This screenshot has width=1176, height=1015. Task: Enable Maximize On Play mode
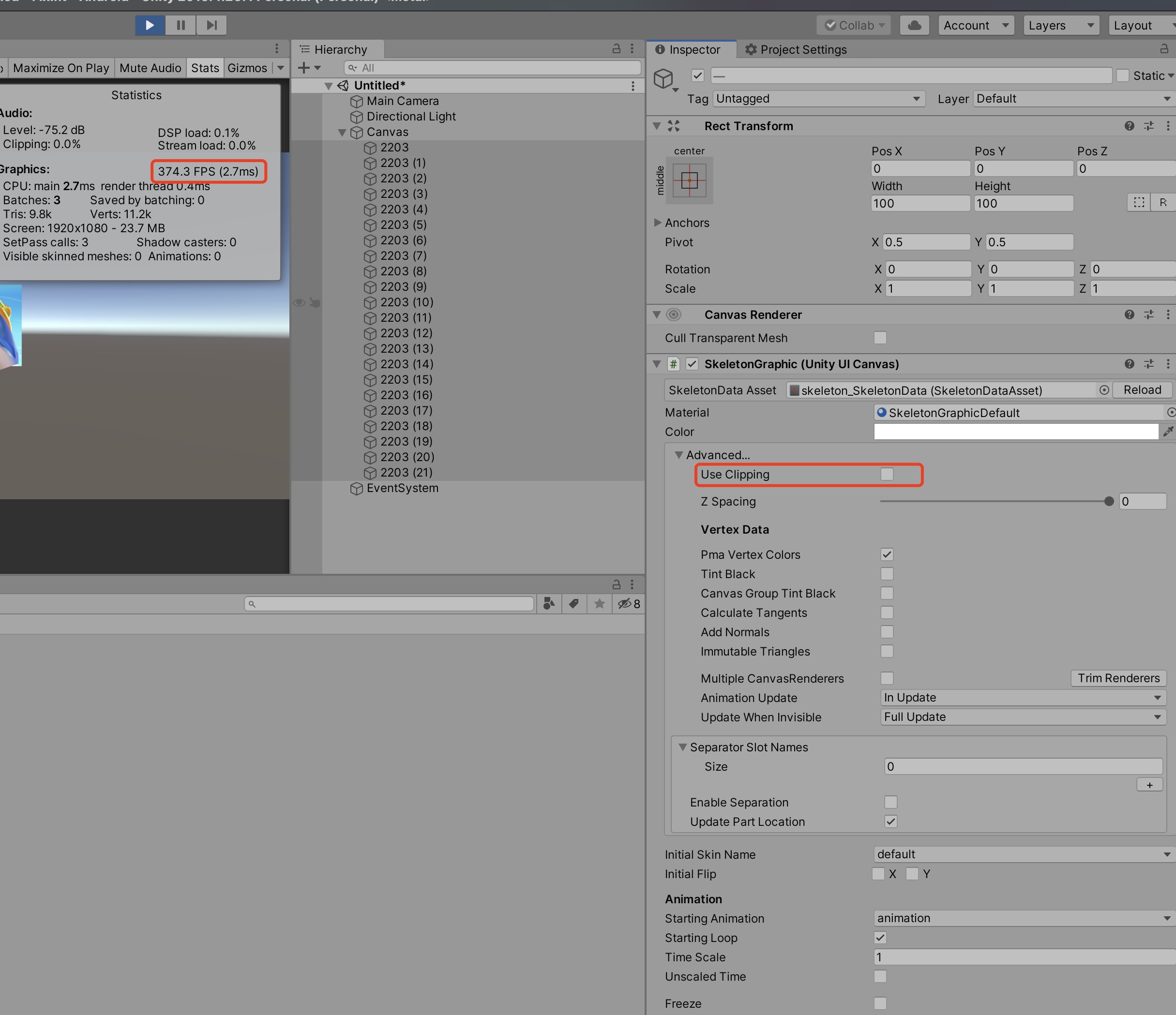click(60, 68)
